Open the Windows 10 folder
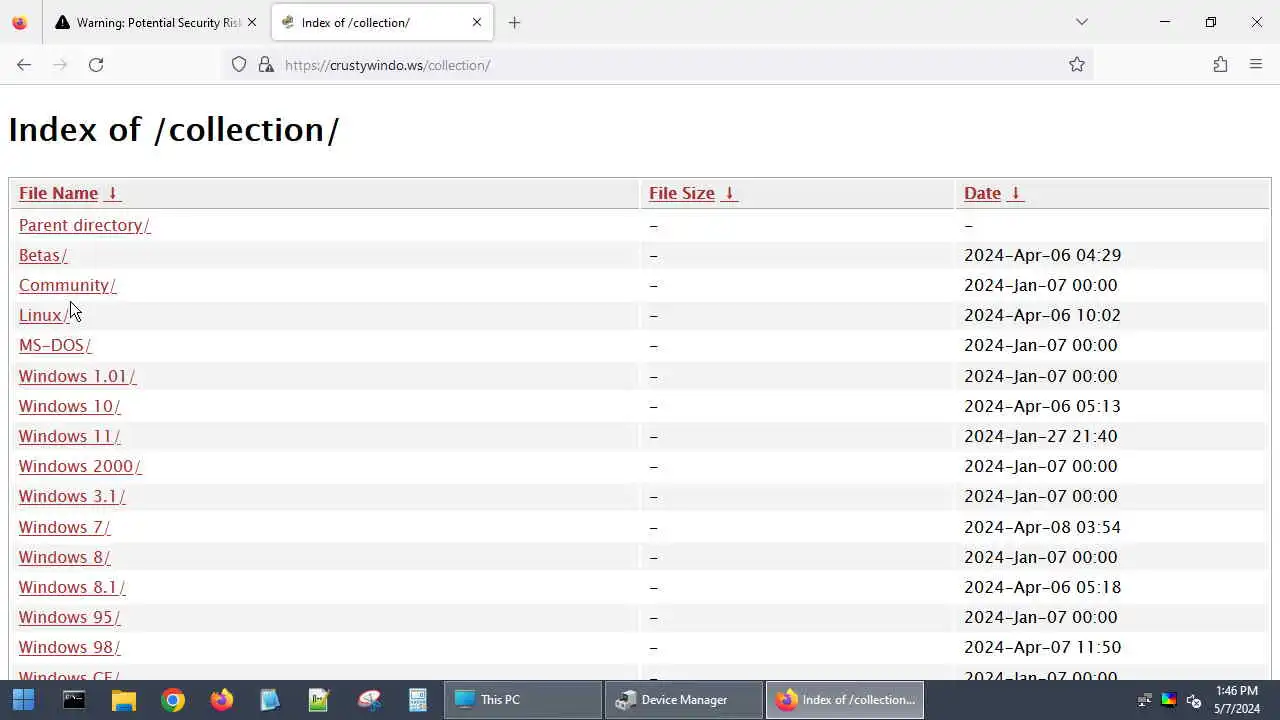This screenshot has width=1280, height=720. 69,406
